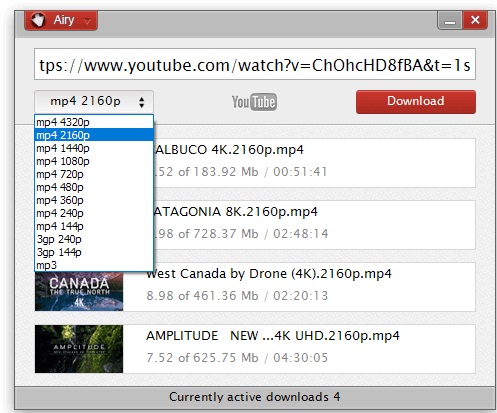497x413 pixels.
Task: Click the Amplitude video thumbnail
Action: tap(79, 349)
